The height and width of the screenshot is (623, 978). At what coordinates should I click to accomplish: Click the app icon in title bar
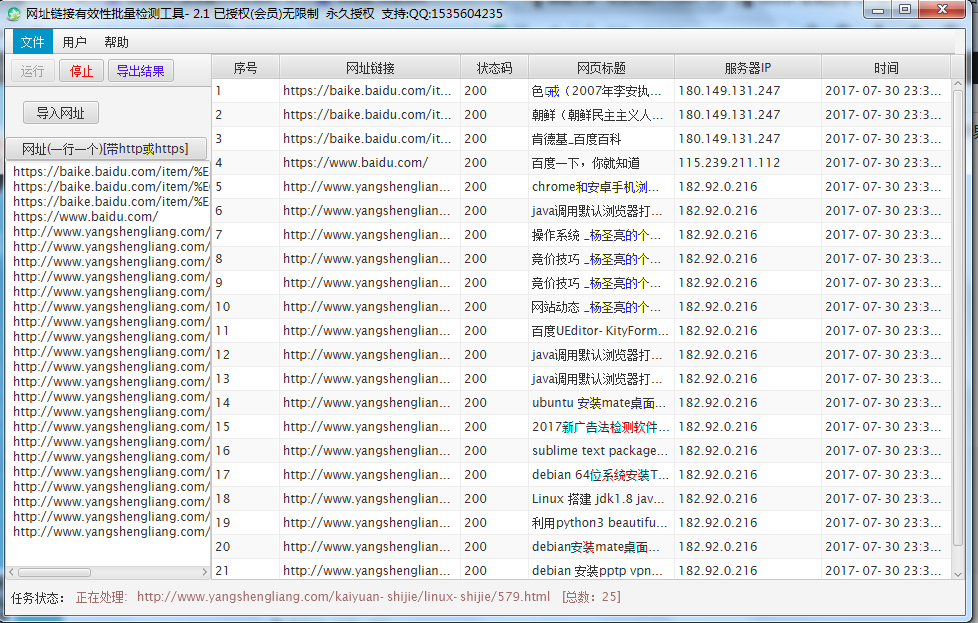tap(13, 13)
